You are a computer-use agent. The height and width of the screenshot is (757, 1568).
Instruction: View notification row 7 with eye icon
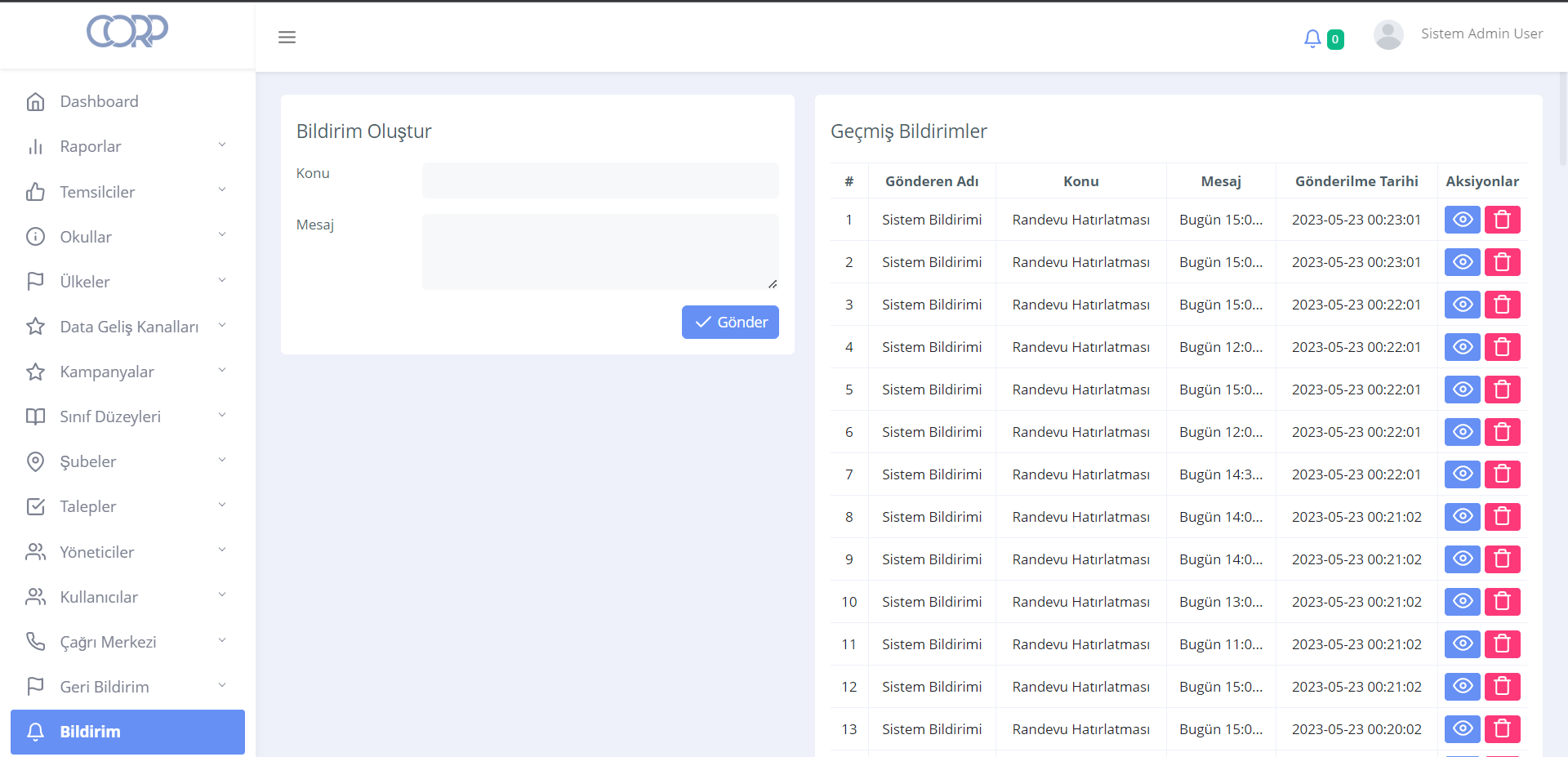(1462, 474)
